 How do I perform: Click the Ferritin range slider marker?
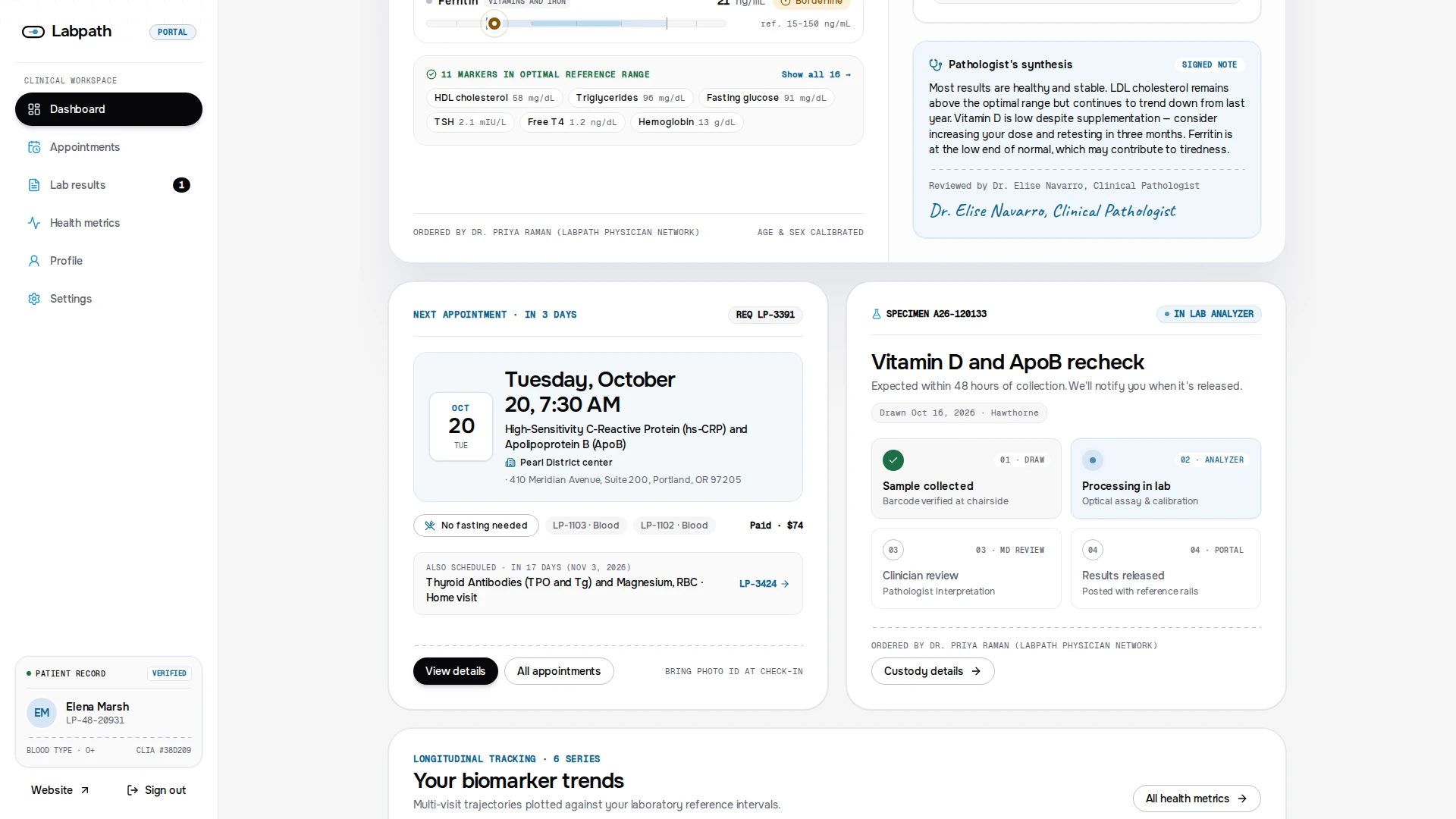pyautogui.click(x=494, y=24)
